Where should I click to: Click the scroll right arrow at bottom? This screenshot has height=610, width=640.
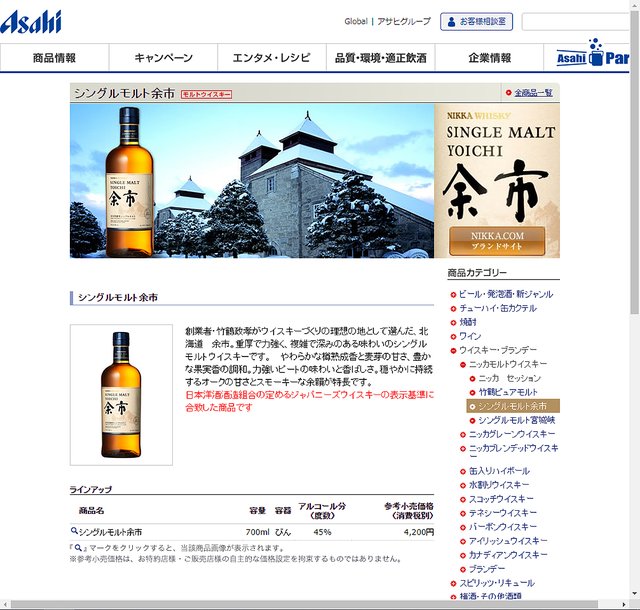[x=624, y=605]
